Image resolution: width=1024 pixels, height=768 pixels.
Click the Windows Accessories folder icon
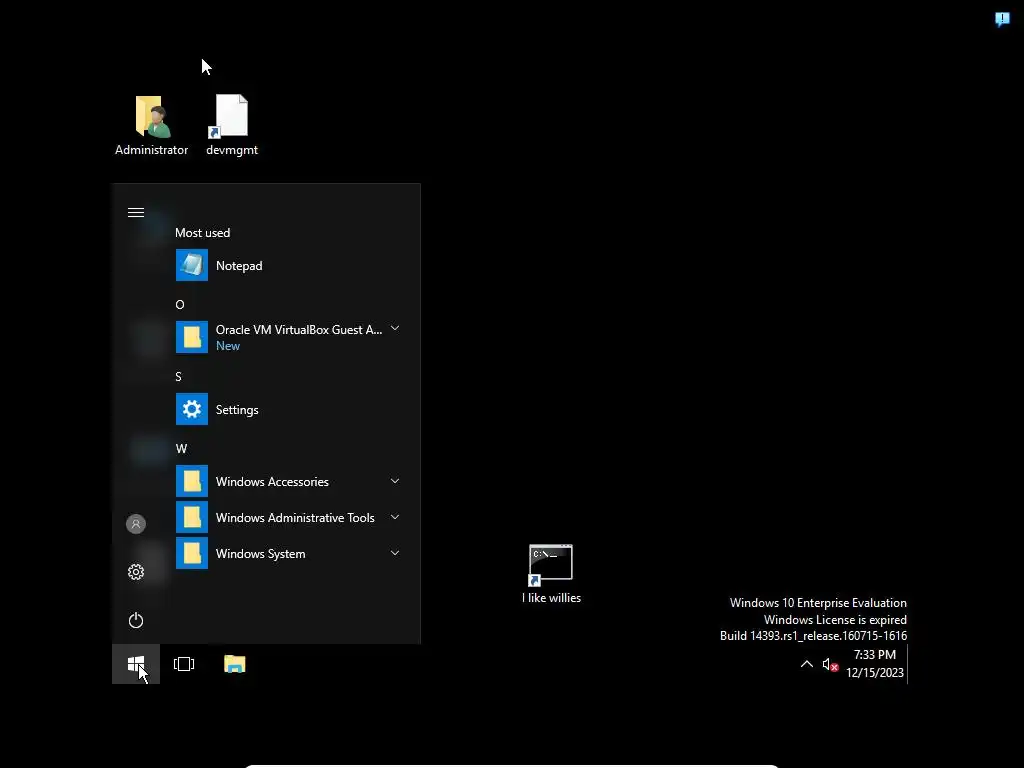click(192, 481)
